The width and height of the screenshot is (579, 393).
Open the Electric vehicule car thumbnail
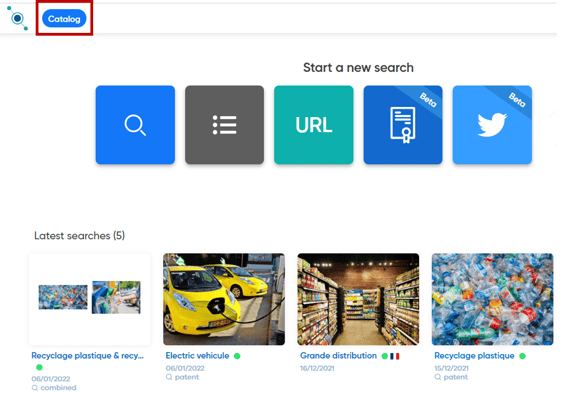[224, 299]
